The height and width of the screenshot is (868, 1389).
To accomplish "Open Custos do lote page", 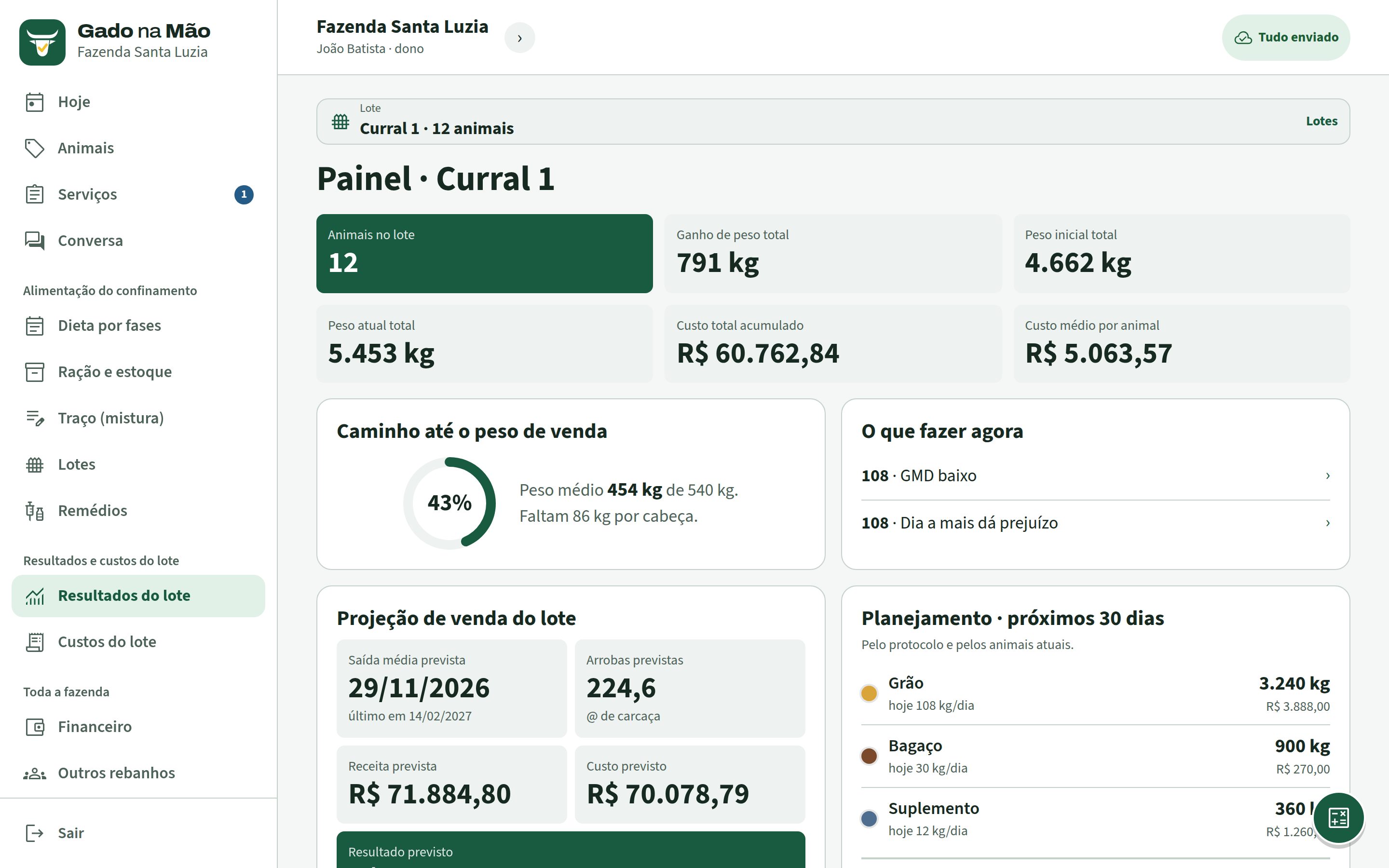I will click(138, 642).
